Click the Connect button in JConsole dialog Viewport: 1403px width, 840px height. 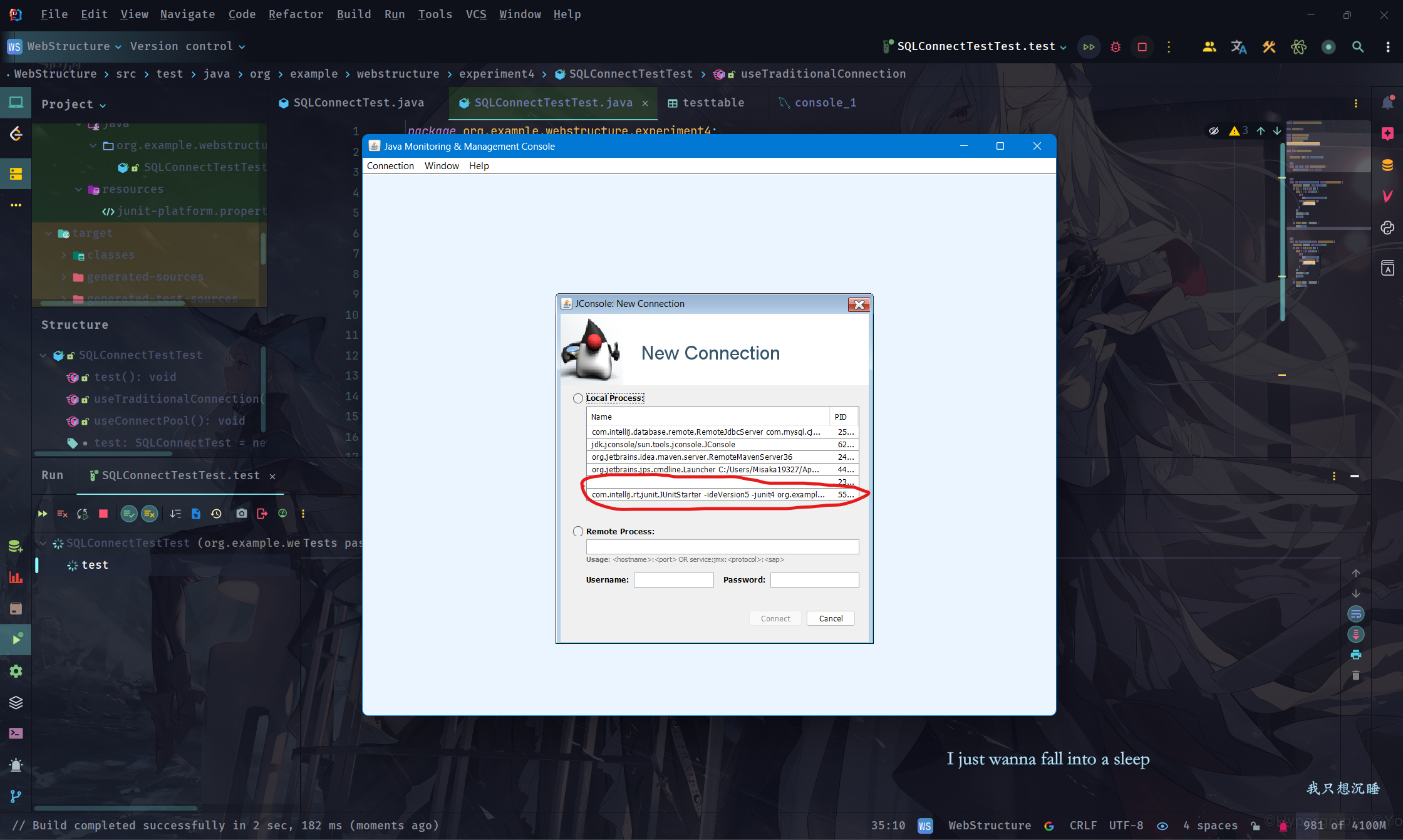point(775,618)
